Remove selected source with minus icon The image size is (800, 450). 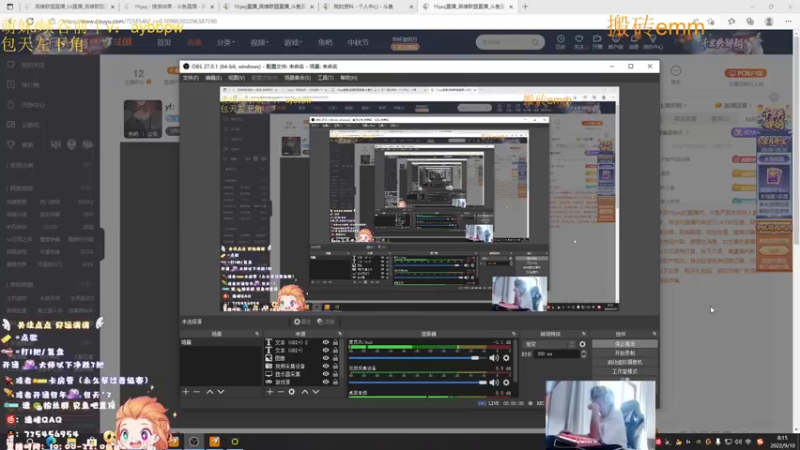click(281, 392)
